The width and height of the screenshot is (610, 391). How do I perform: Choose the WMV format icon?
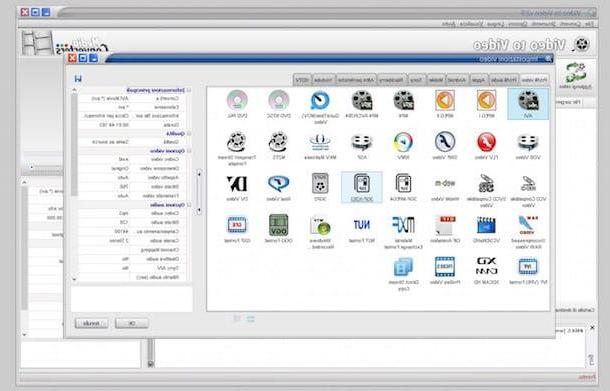click(x=403, y=146)
